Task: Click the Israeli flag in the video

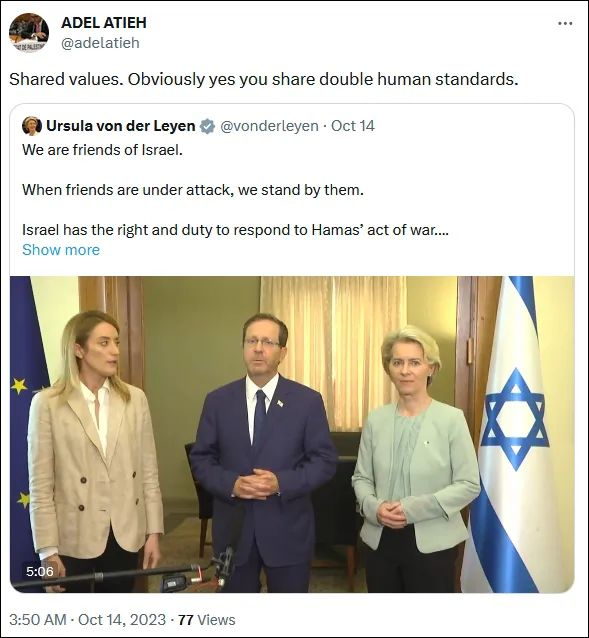Action: click(x=514, y=434)
